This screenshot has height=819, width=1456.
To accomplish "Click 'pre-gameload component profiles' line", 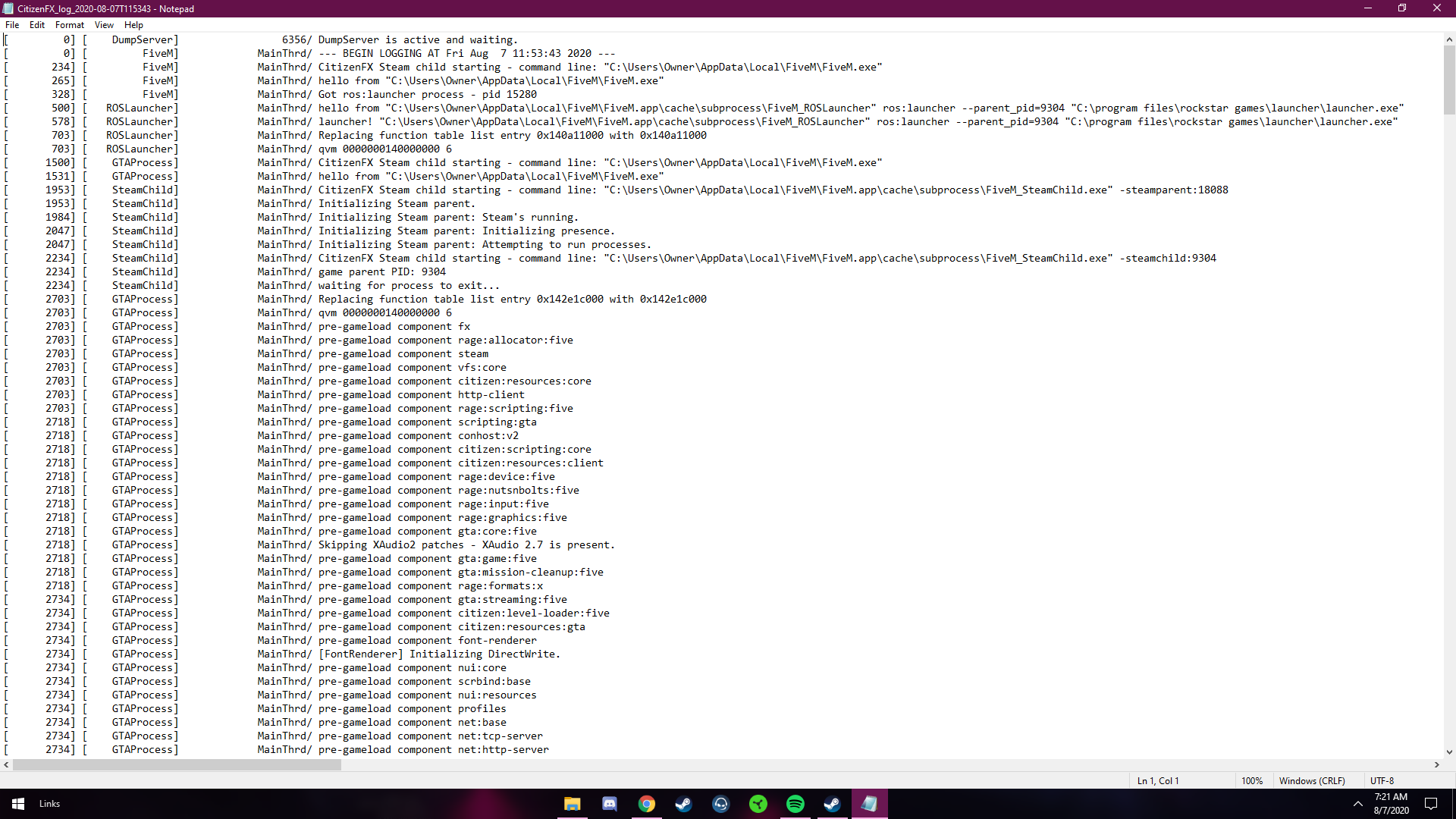I will (412, 709).
